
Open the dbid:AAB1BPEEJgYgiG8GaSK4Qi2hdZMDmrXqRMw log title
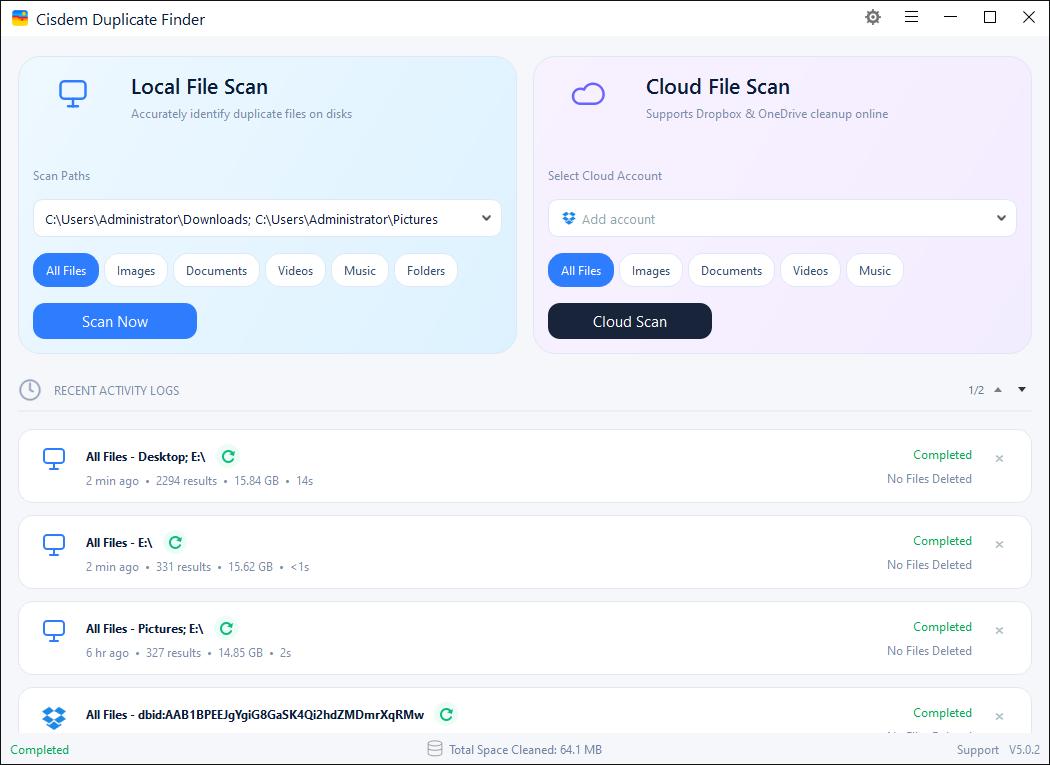(255, 715)
